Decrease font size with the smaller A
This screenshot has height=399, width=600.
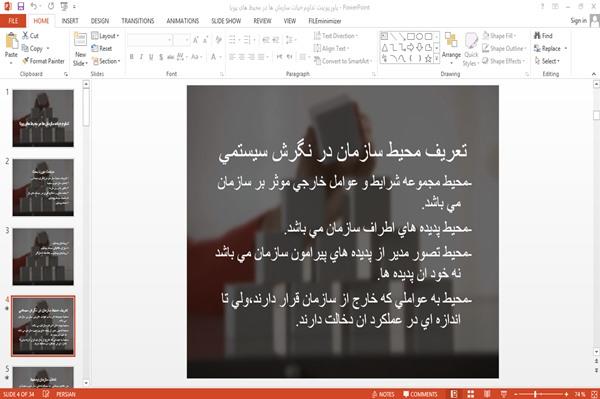[205, 40]
